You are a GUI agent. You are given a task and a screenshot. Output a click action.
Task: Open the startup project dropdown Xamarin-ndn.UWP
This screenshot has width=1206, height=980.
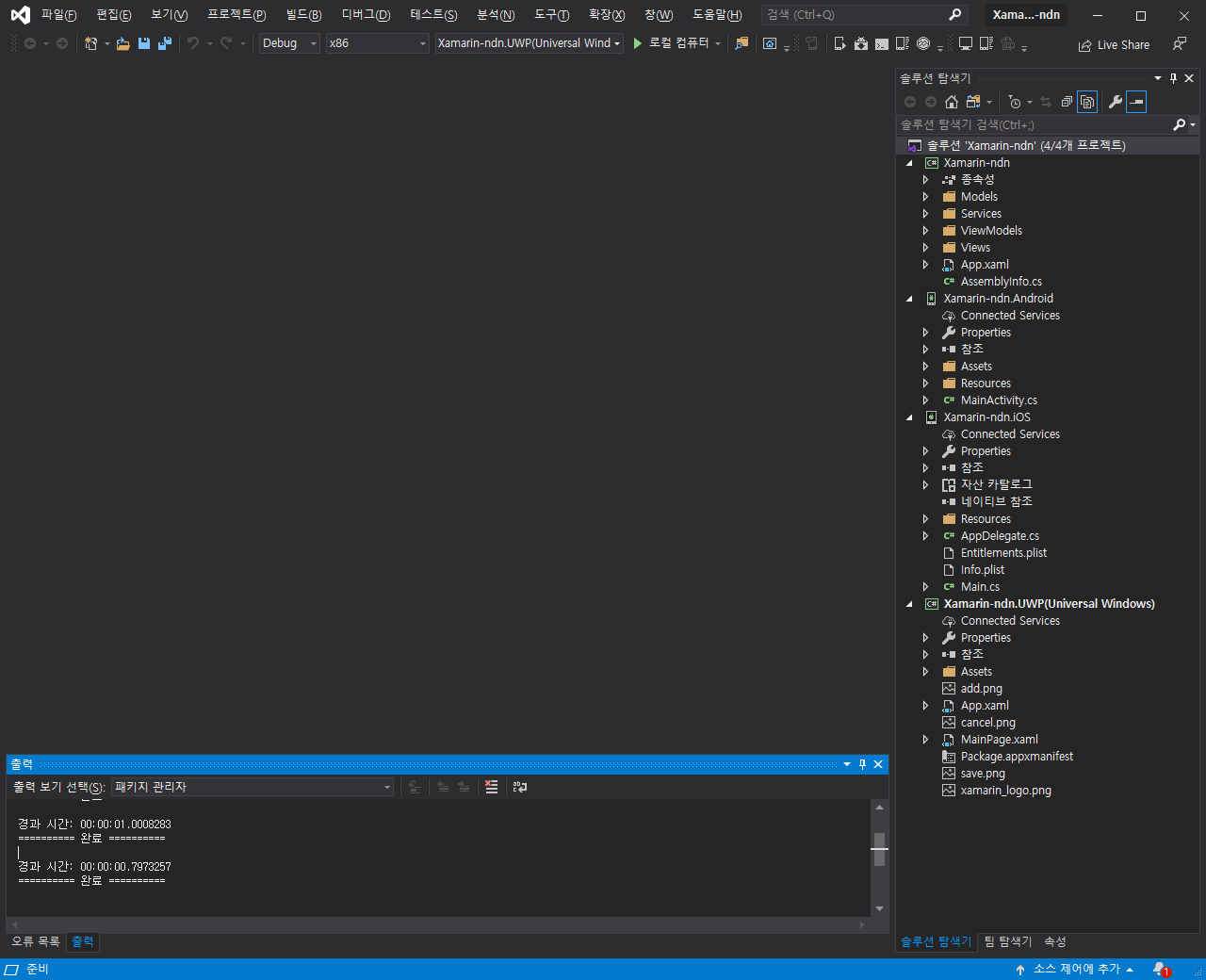pyautogui.click(x=529, y=43)
